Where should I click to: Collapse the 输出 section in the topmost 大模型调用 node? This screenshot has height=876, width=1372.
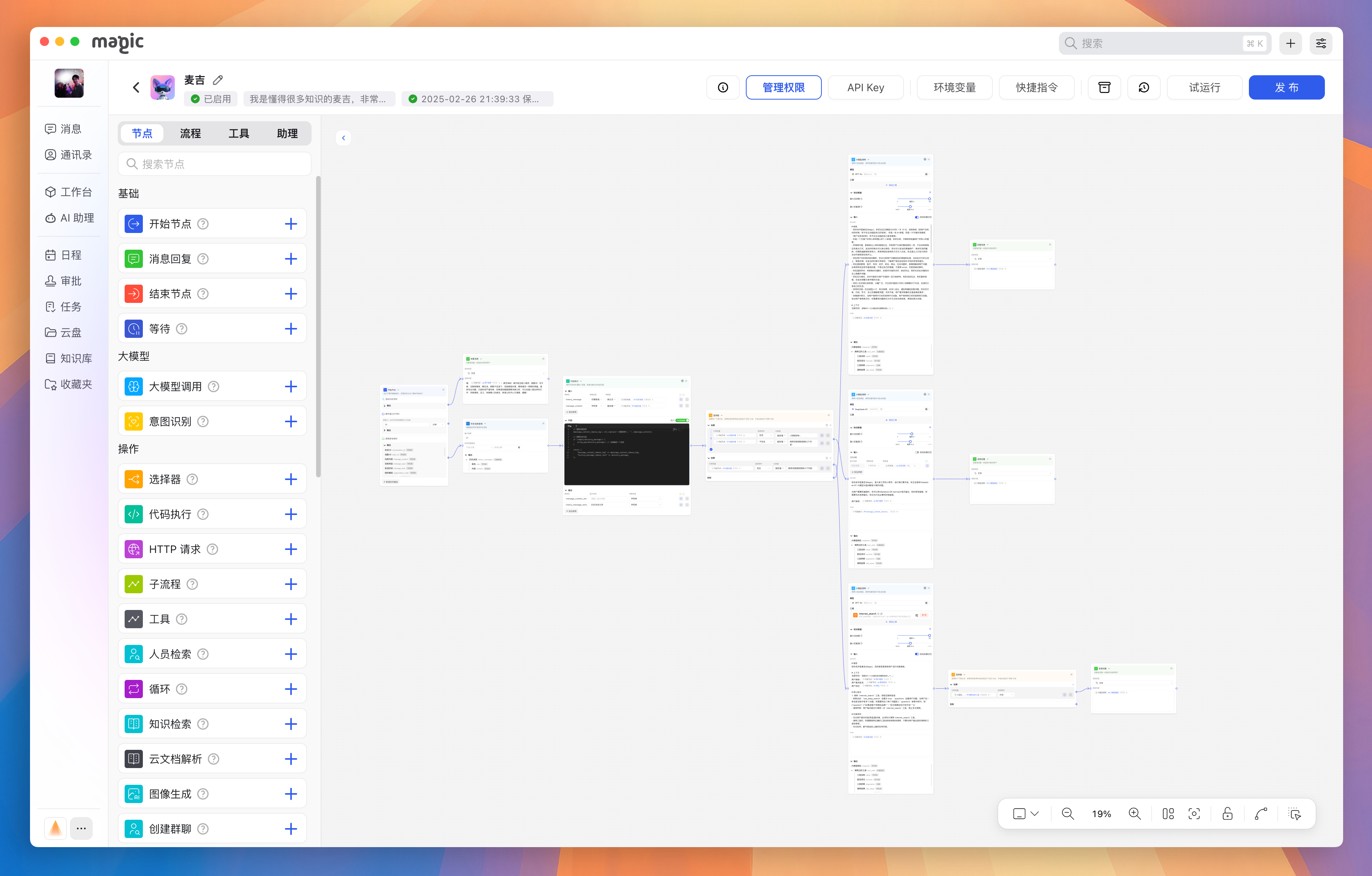coord(852,342)
